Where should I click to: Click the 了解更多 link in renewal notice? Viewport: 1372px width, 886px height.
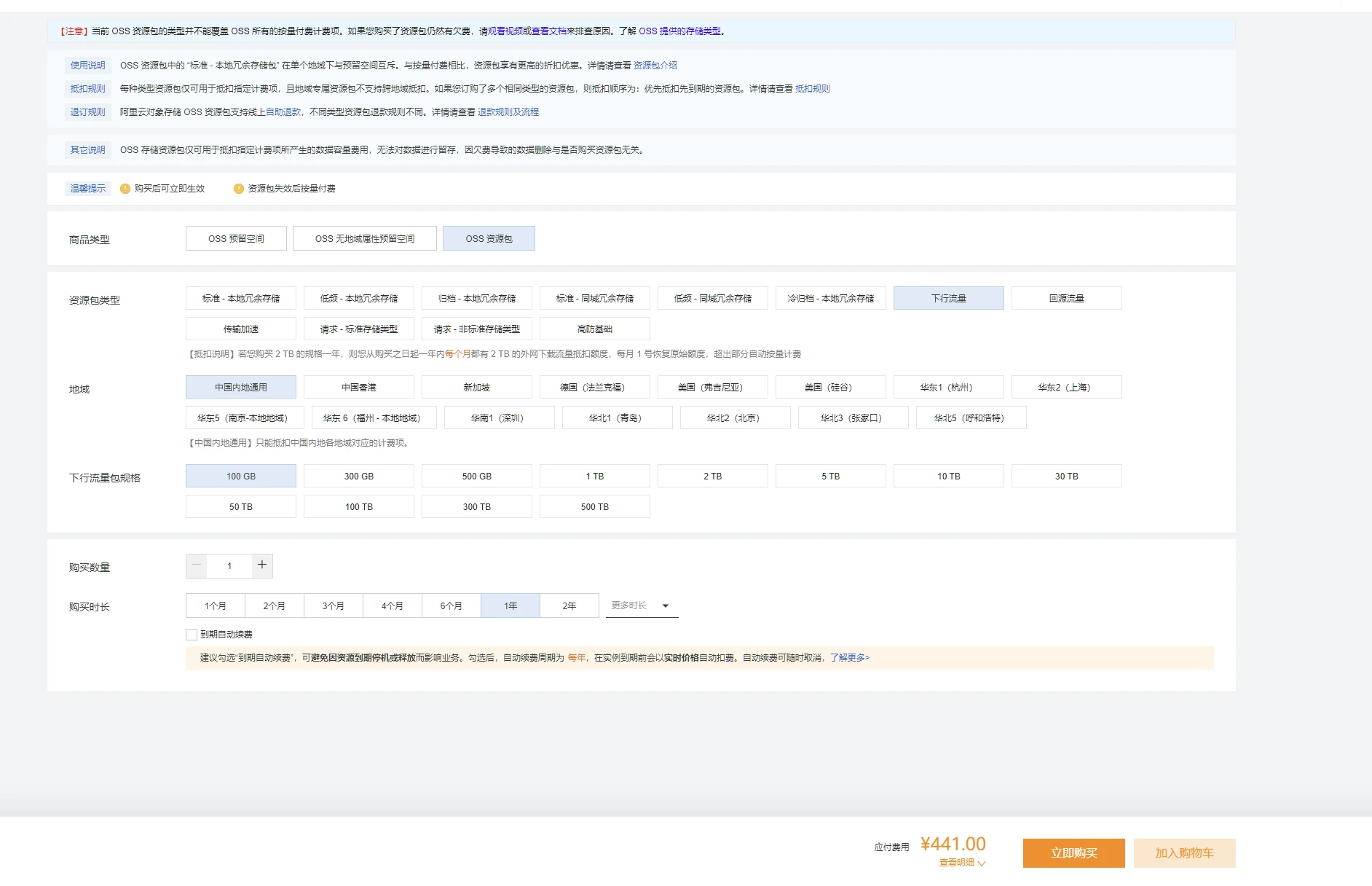click(849, 658)
